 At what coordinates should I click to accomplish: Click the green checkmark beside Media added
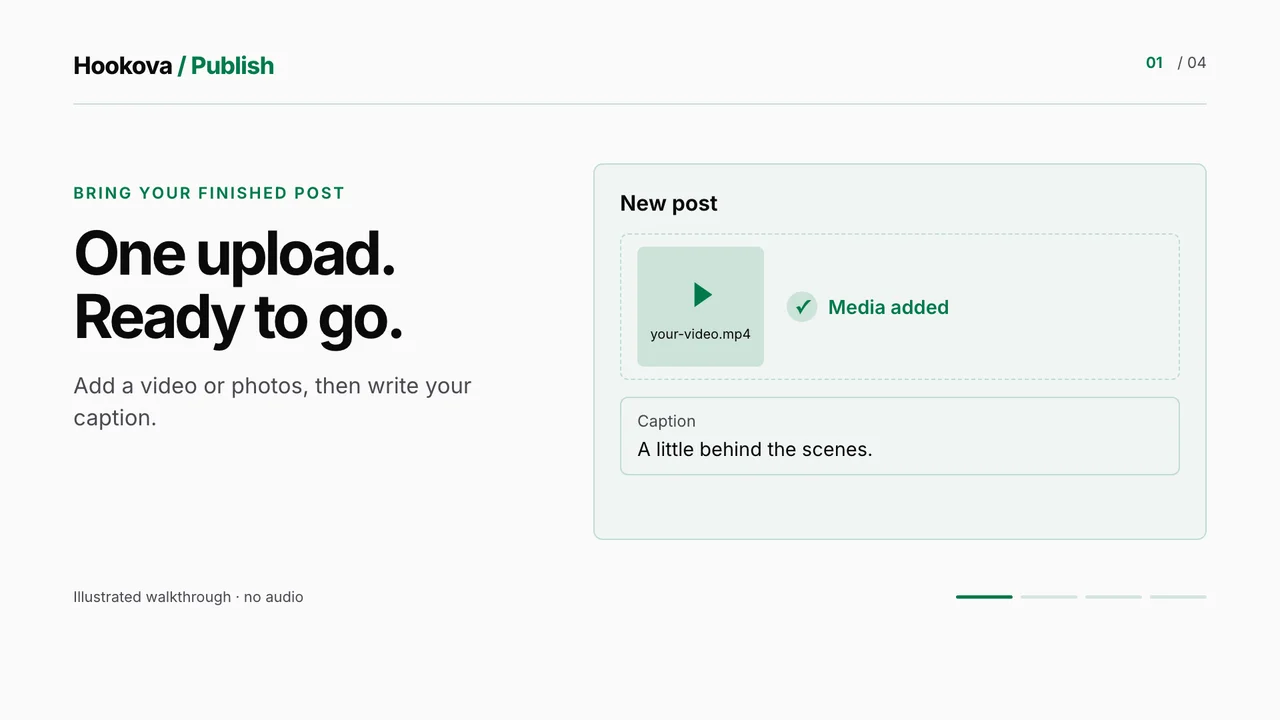tap(802, 307)
